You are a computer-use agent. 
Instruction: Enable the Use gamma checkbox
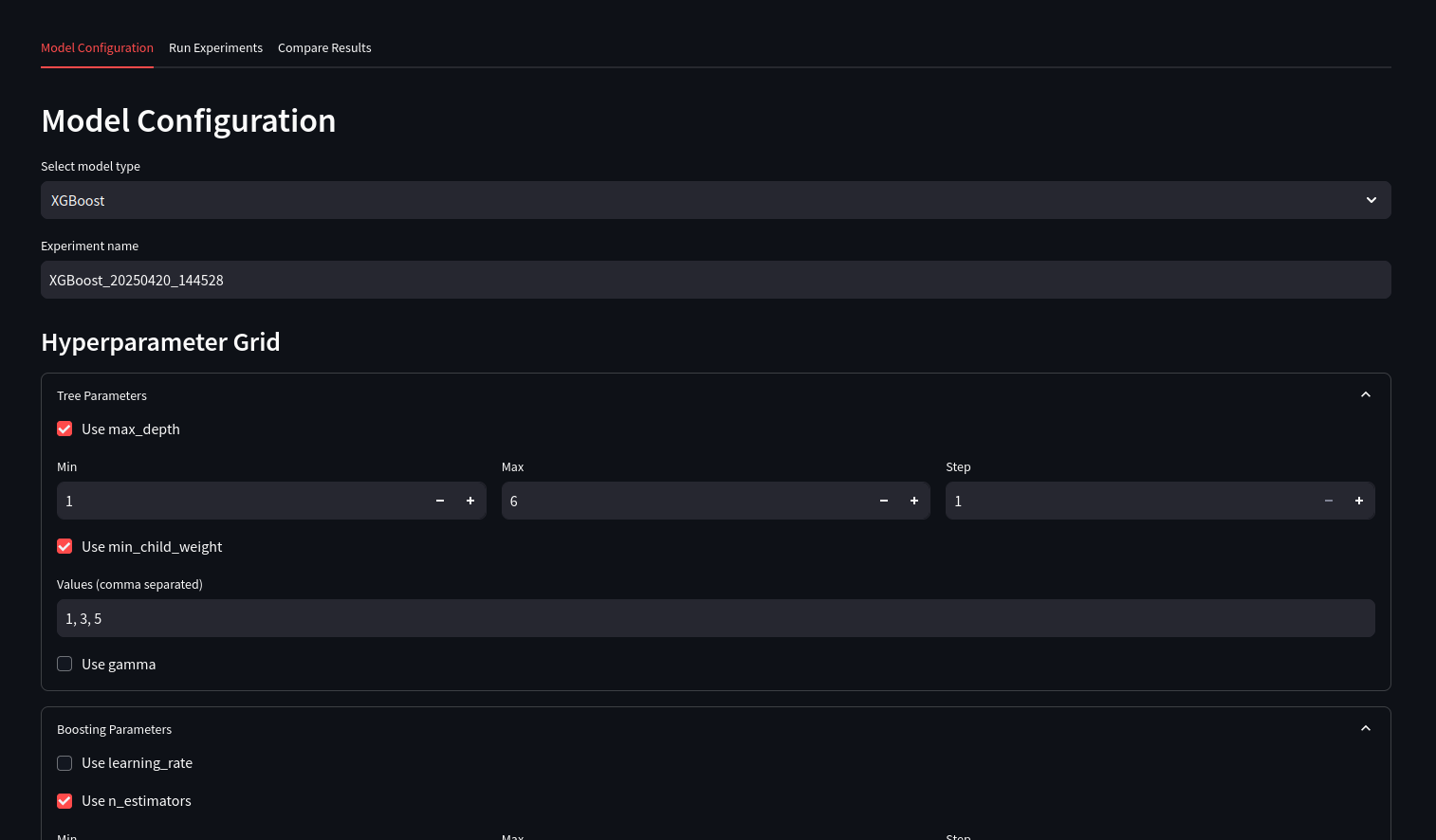64,665
